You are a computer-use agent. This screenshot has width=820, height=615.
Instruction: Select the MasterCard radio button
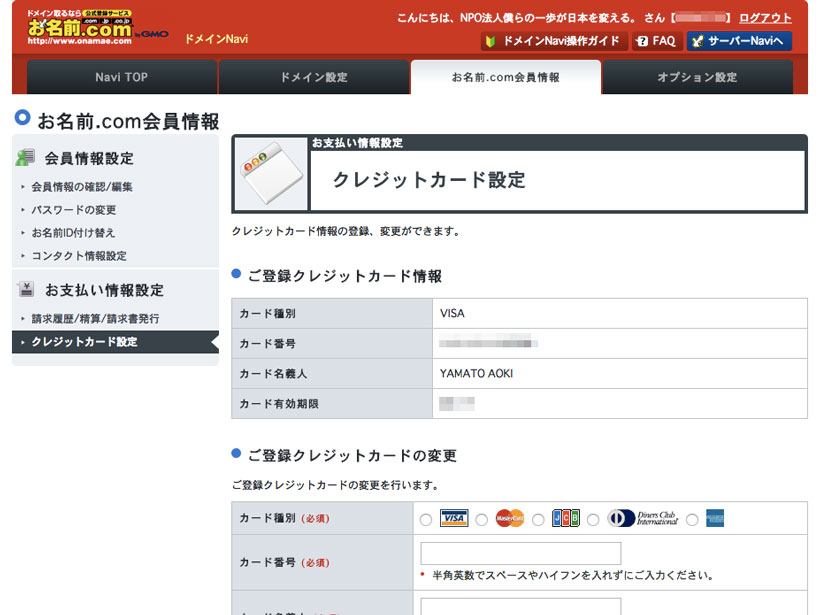[x=482, y=519]
